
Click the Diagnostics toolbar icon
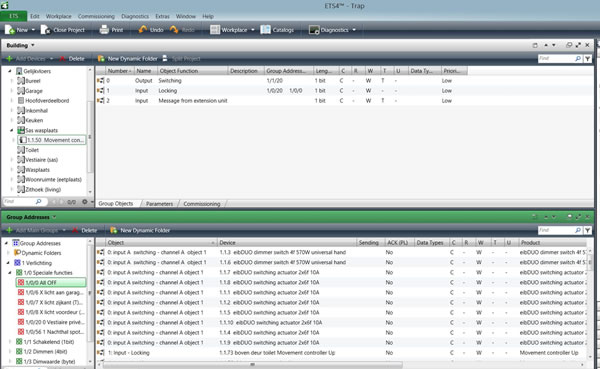[x=314, y=30]
